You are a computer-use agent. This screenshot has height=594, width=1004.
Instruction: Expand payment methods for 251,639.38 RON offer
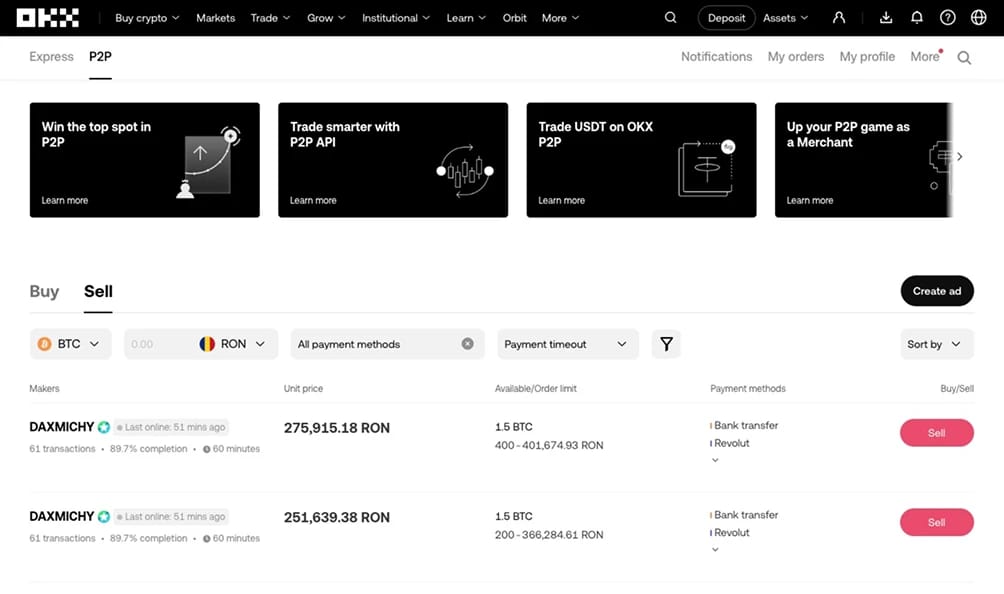pyautogui.click(x=715, y=550)
